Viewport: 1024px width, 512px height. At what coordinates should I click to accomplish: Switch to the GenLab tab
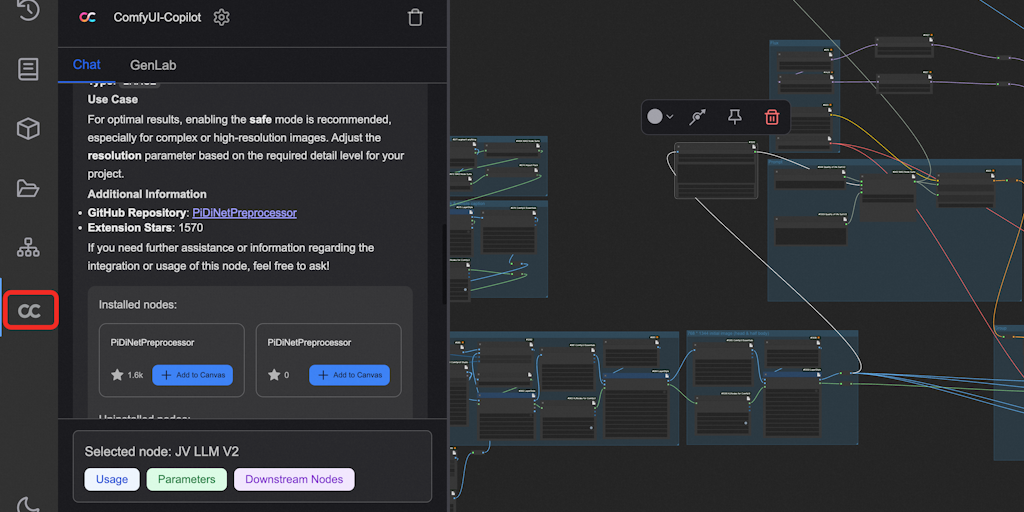[153, 65]
